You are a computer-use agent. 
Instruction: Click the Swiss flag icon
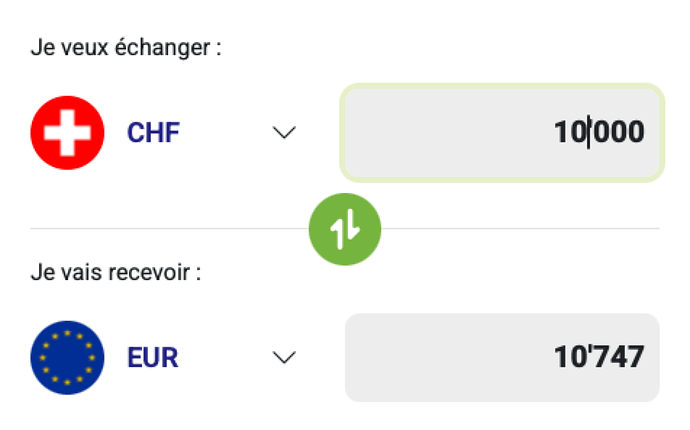pyautogui.click(x=67, y=133)
